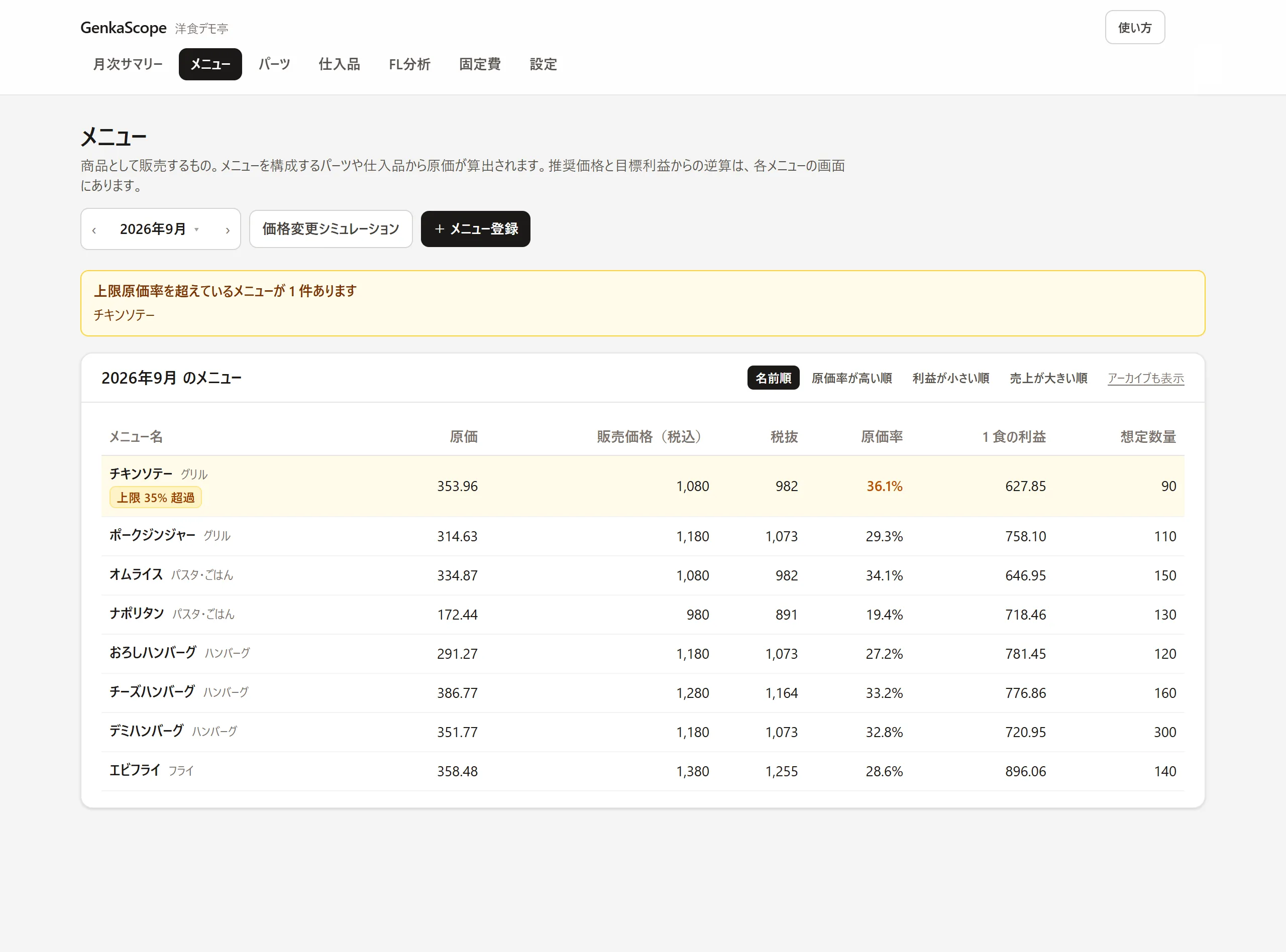Open デミハンバーグ menu row
Screen dimensions: 1286x952
[642, 732]
